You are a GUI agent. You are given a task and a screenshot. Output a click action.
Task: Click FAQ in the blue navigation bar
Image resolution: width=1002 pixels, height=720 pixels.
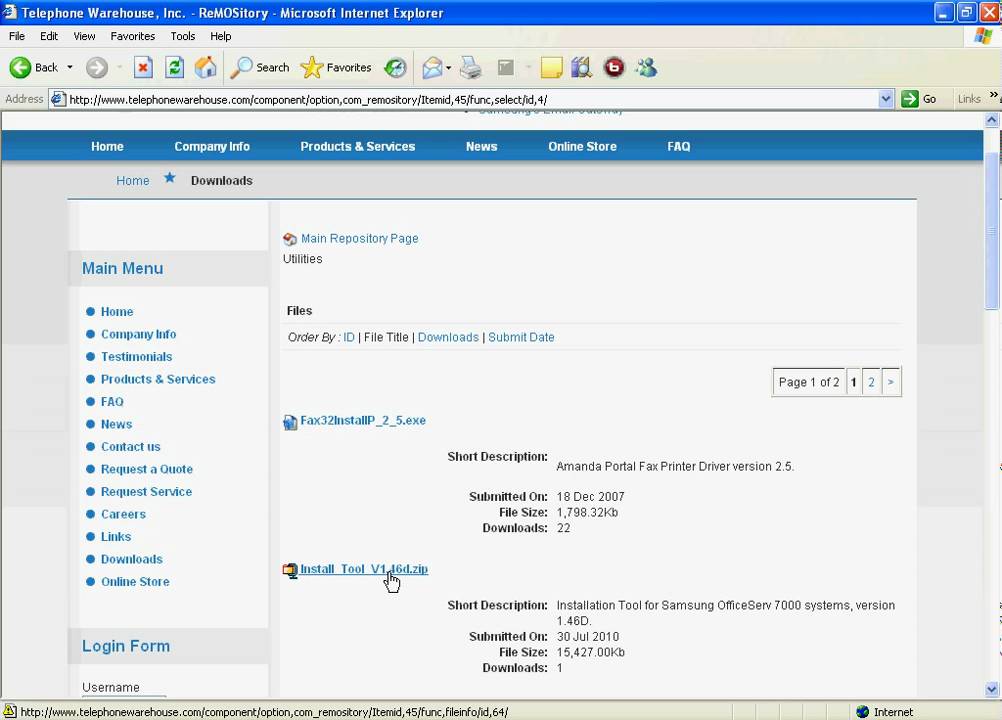pos(679,146)
